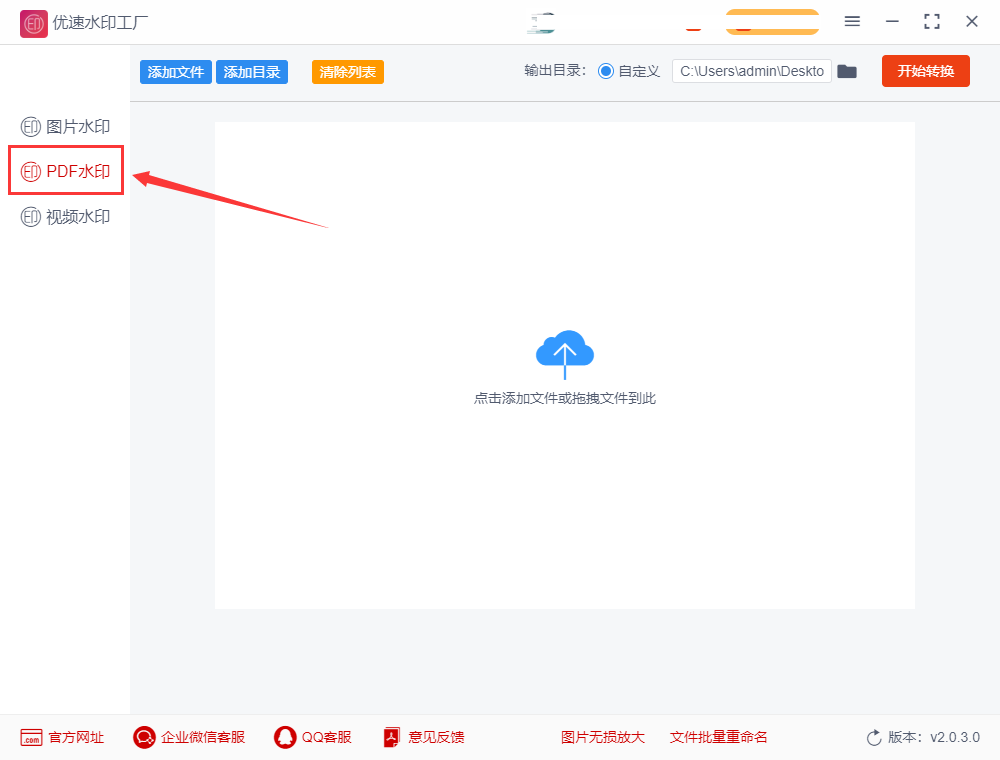Click the version refresh icon
Image resolution: width=1000 pixels, height=760 pixels.
click(874, 738)
